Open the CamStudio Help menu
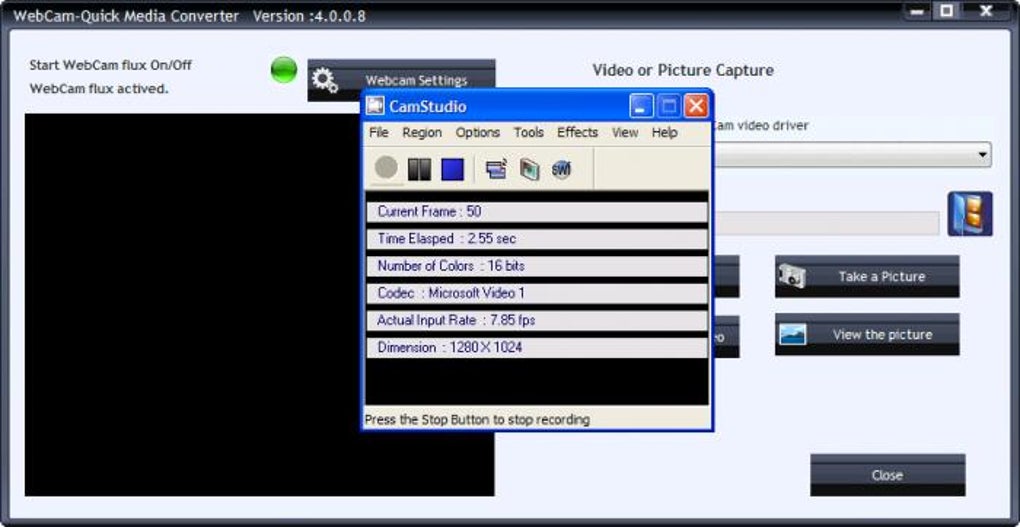Image resolution: width=1020 pixels, height=527 pixels. [665, 133]
